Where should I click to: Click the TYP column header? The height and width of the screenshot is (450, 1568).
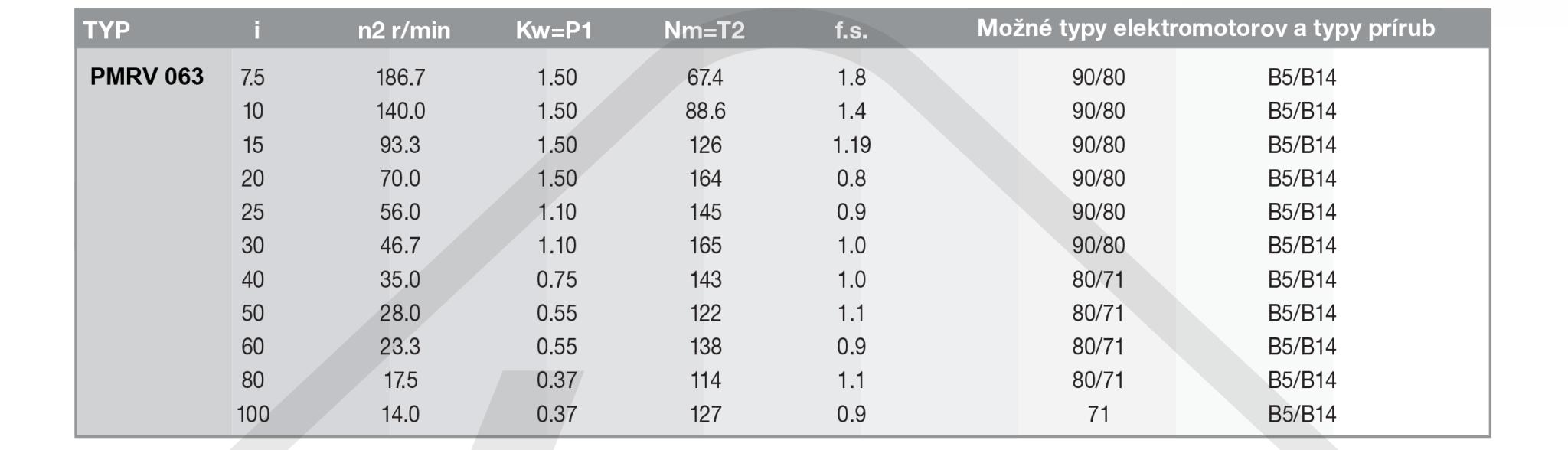(106, 31)
